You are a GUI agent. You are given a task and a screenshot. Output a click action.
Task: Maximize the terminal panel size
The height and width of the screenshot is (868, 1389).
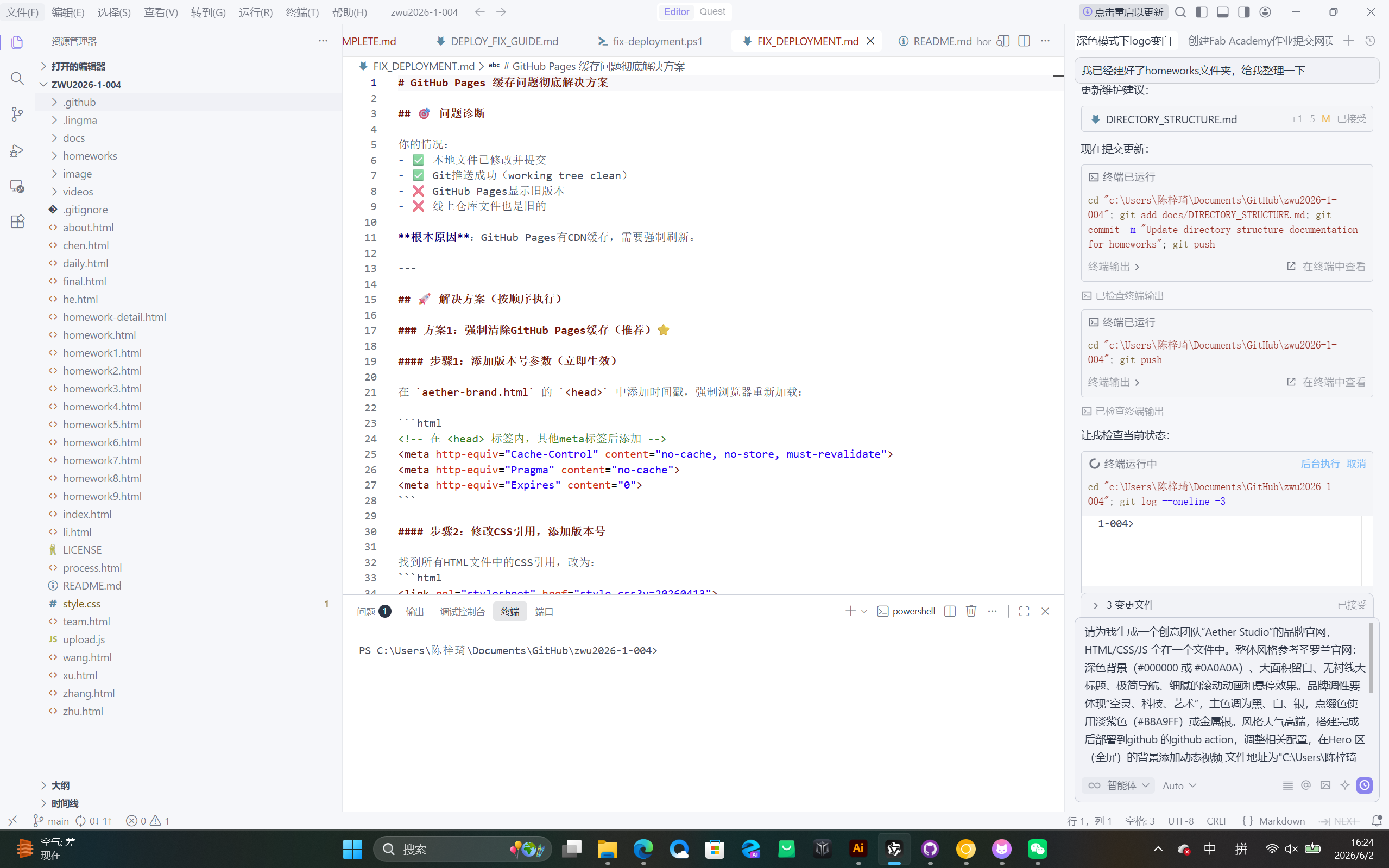point(1024,611)
